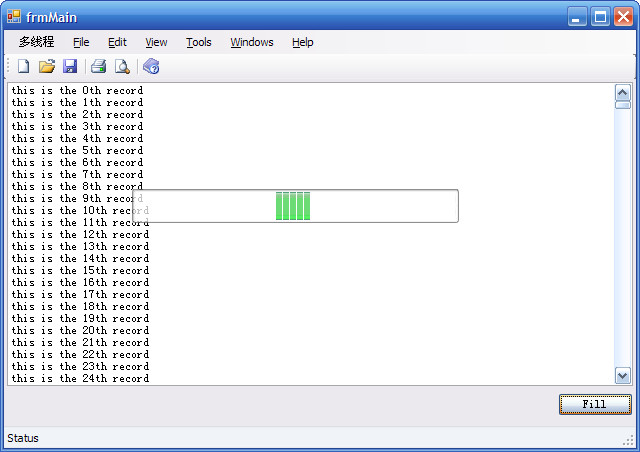Click the vertical scrollbar thumb
The width and height of the screenshot is (640, 452).
[622, 105]
